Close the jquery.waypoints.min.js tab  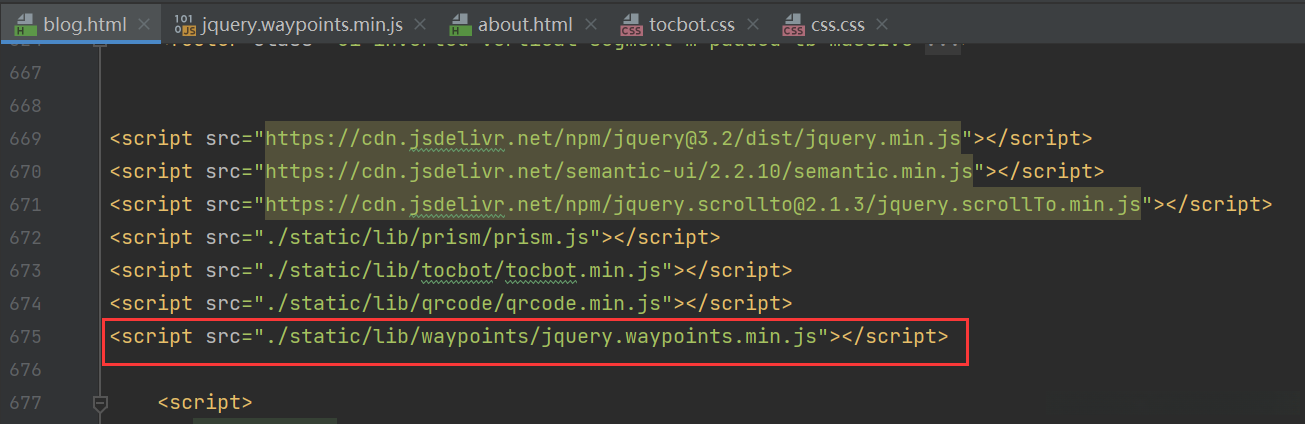pos(420,24)
